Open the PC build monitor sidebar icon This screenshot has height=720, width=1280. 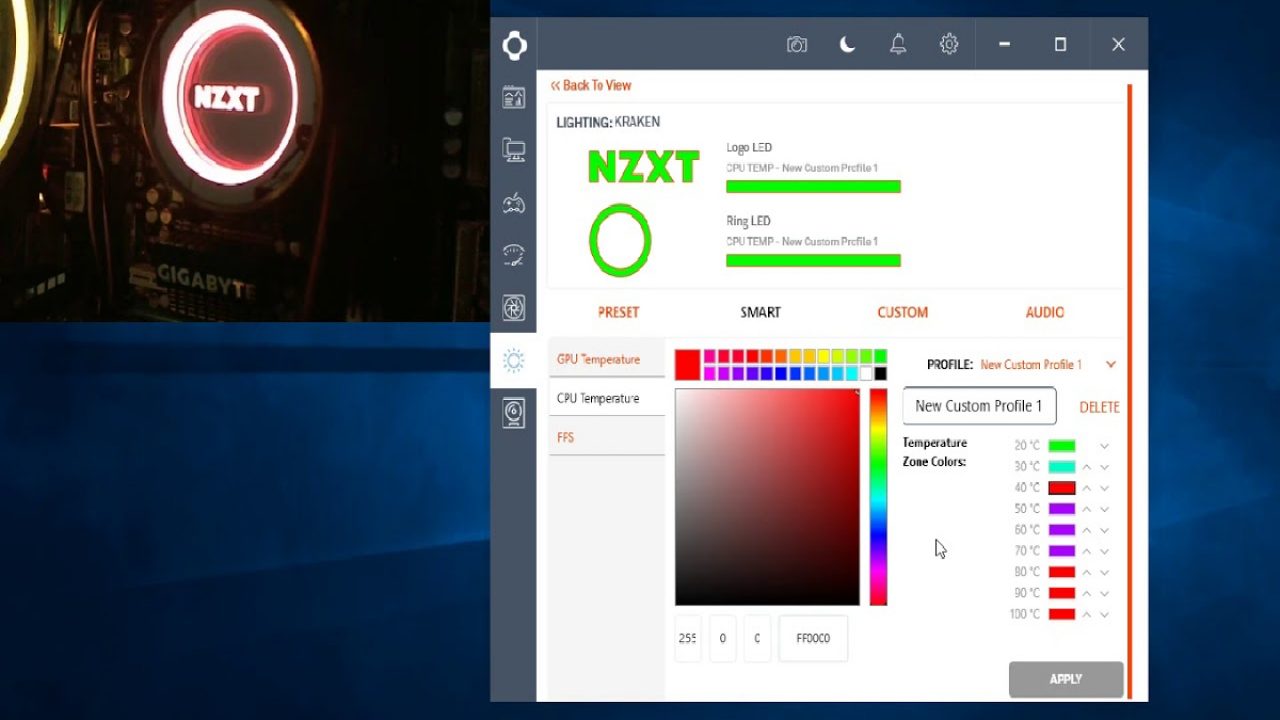(x=514, y=151)
